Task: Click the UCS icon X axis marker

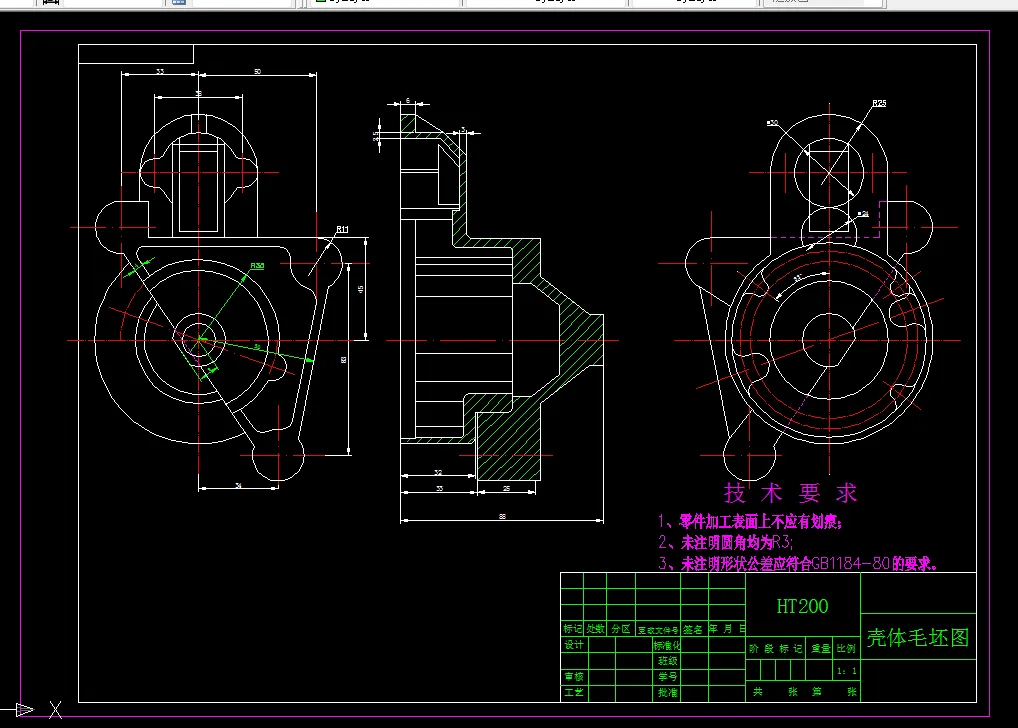Action: [x=56, y=710]
